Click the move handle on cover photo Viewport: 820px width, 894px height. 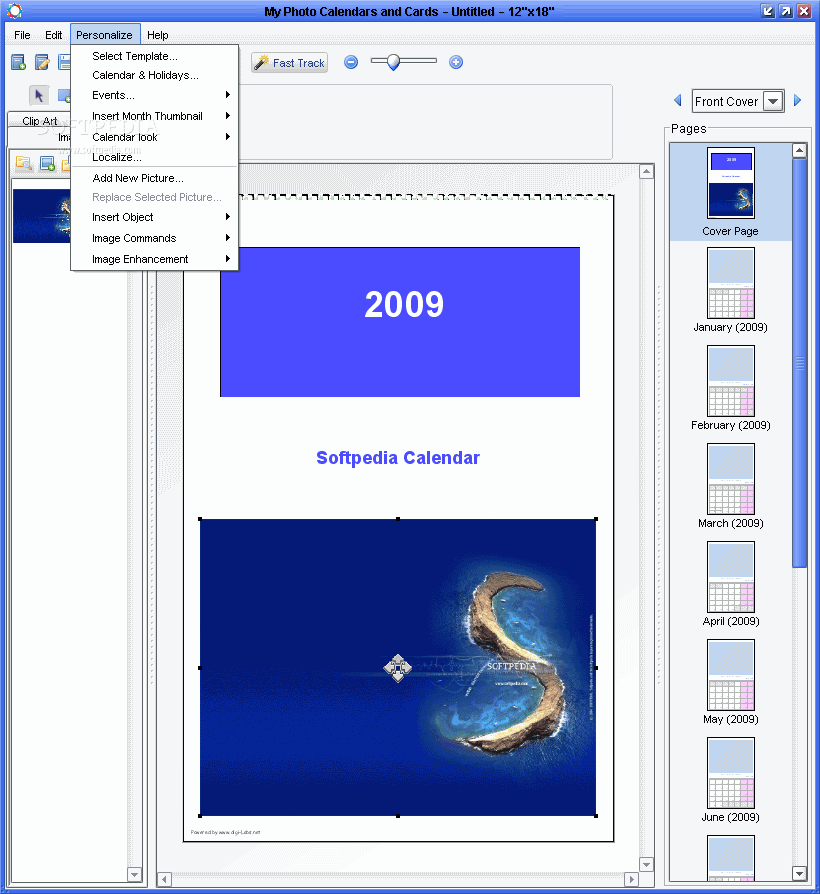tap(397, 668)
